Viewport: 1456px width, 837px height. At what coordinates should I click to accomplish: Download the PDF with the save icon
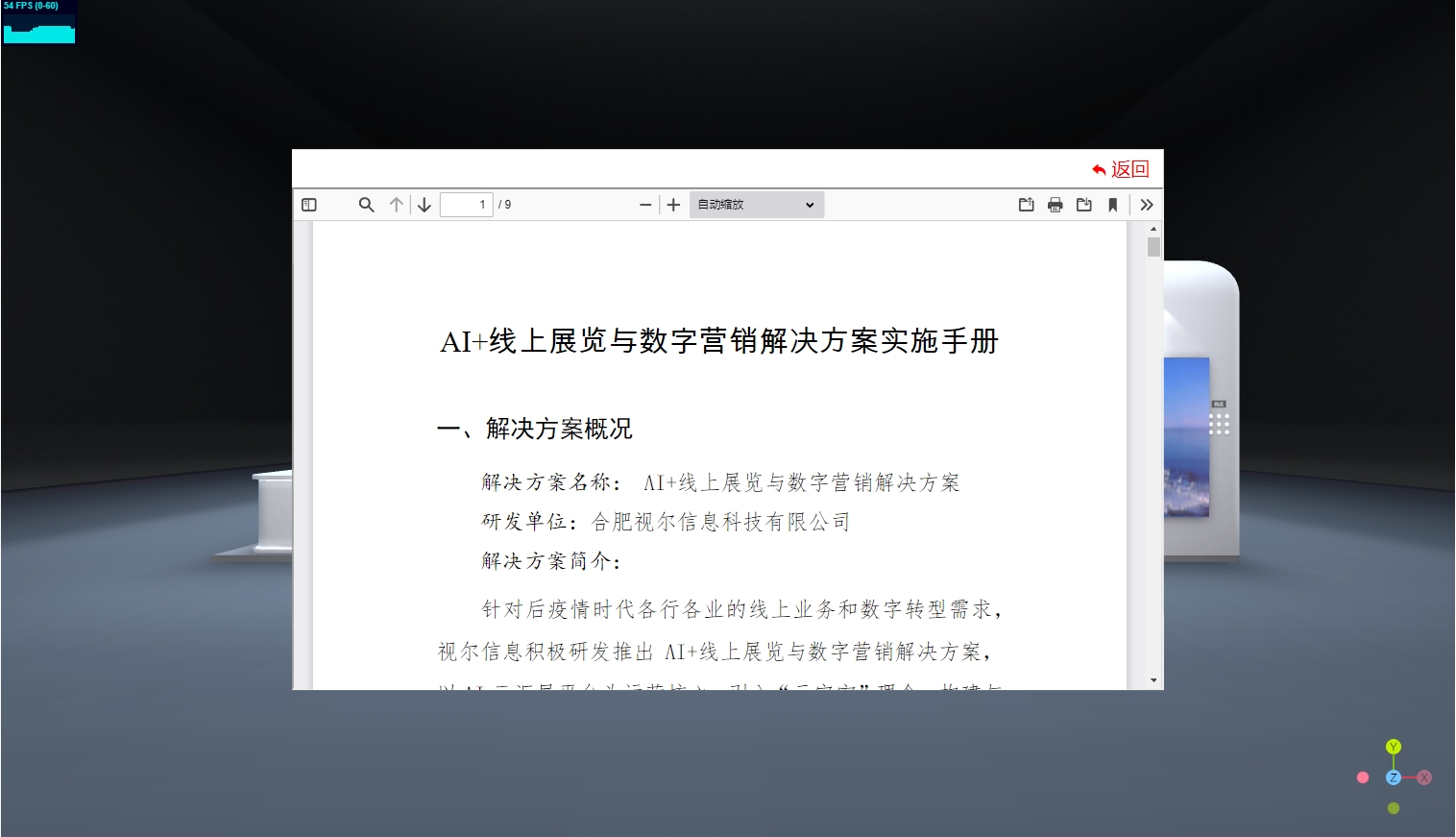(1083, 205)
